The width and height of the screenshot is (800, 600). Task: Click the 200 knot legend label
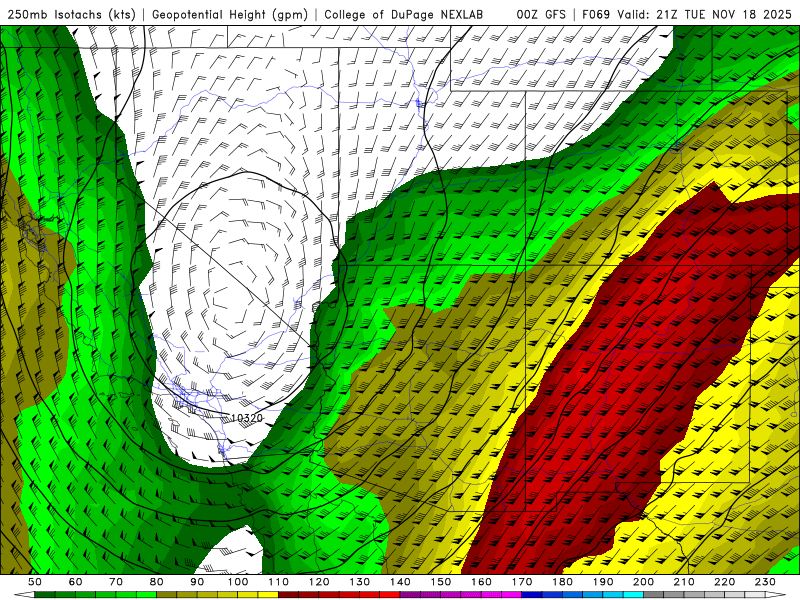click(643, 582)
